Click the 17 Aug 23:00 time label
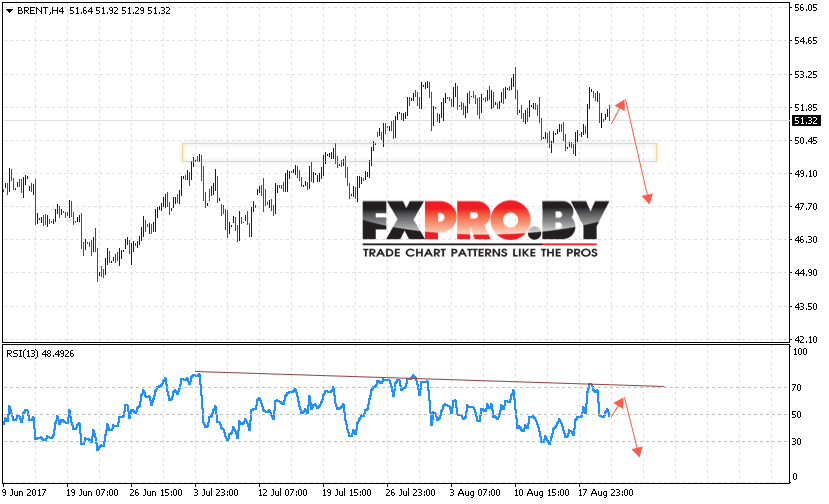This screenshot has height=504, width=829. [x=606, y=492]
